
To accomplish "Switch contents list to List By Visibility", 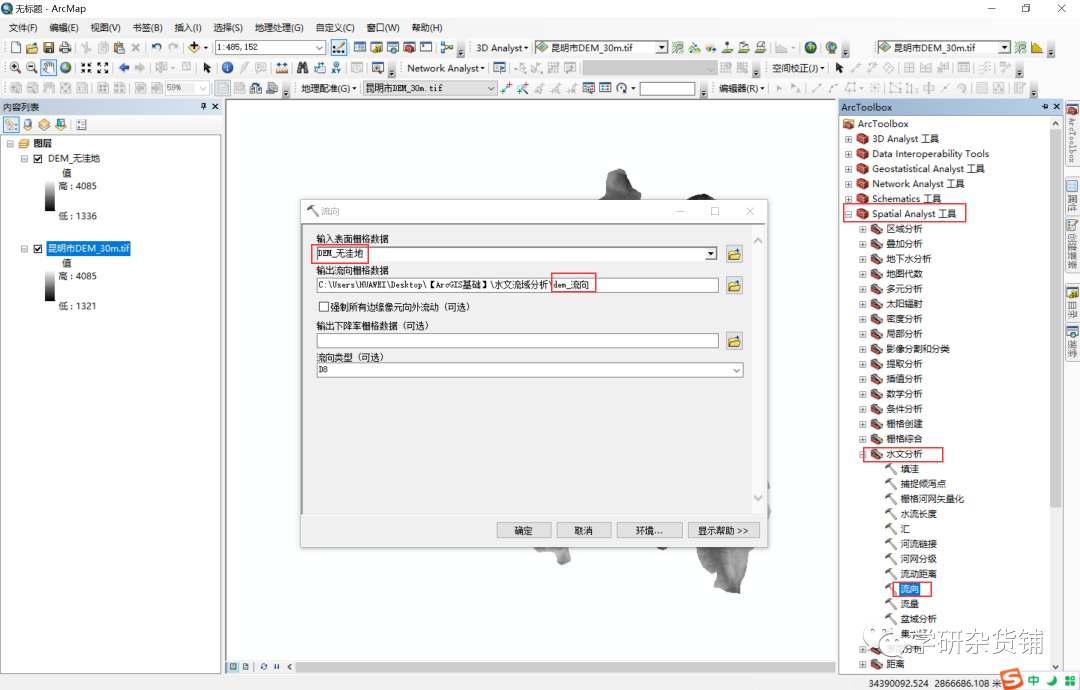I will tap(44, 125).
